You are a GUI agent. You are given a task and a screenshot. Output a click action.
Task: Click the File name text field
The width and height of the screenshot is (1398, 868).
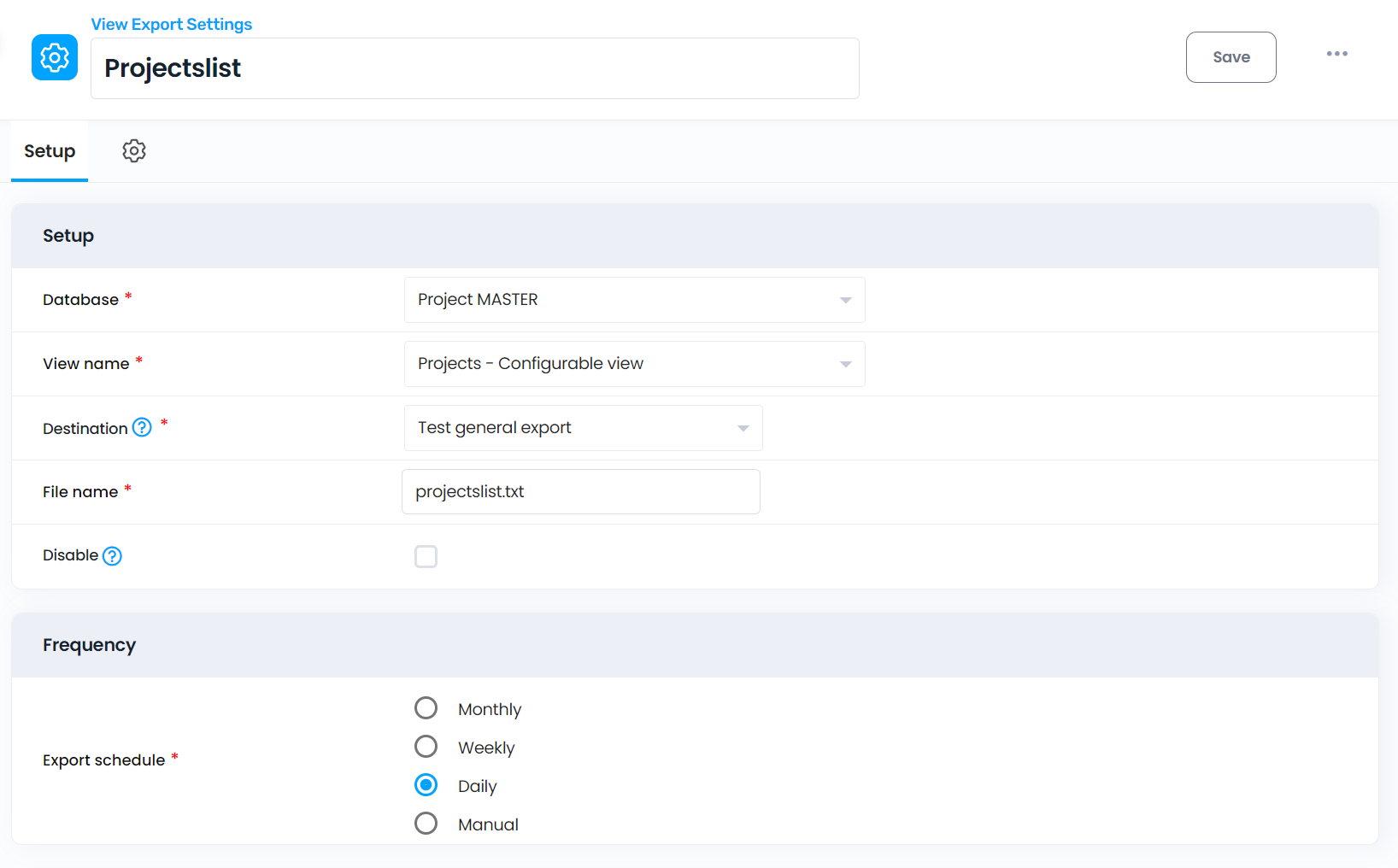pos(580,492)
